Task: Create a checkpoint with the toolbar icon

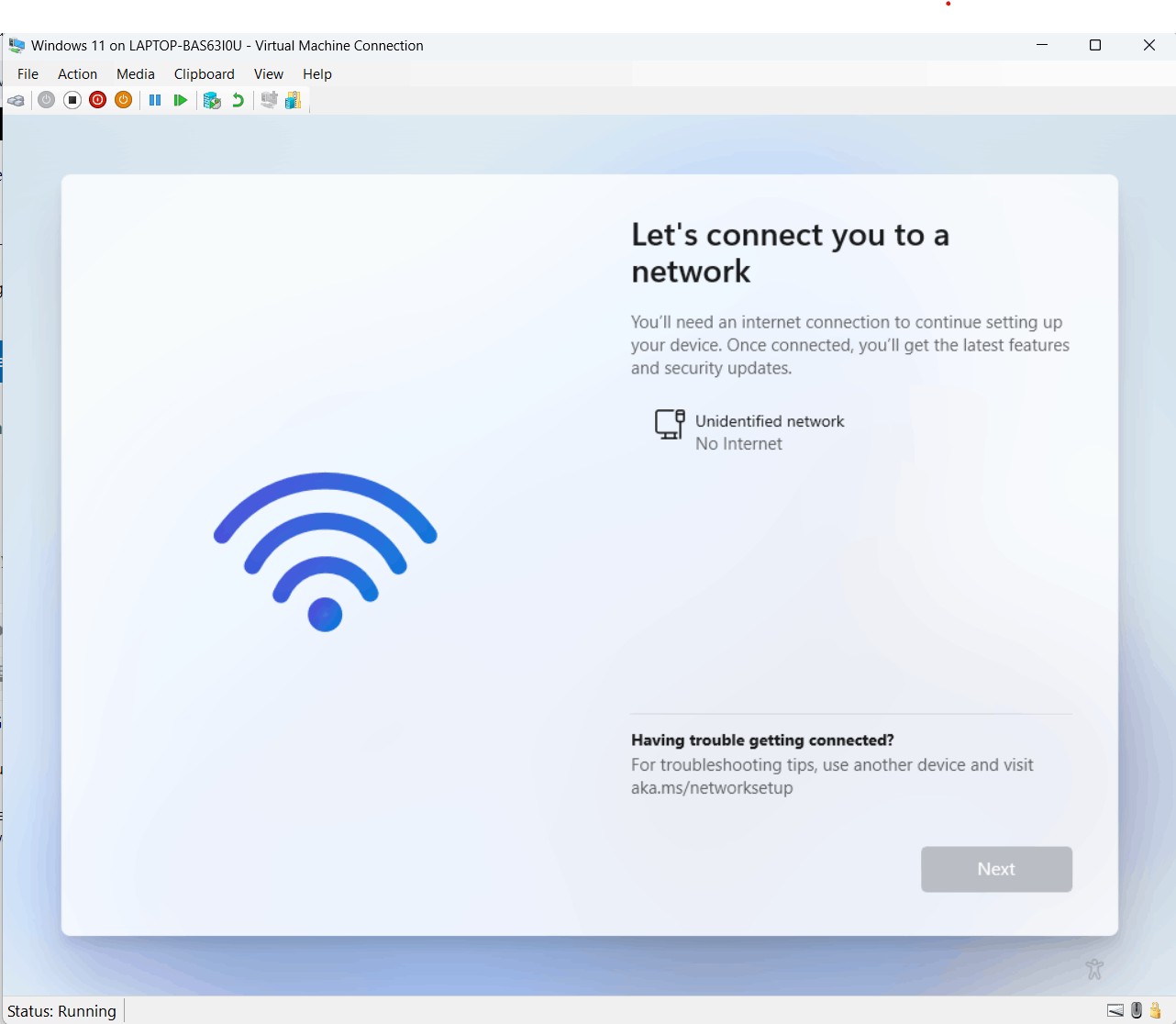Action: point(212,100)
